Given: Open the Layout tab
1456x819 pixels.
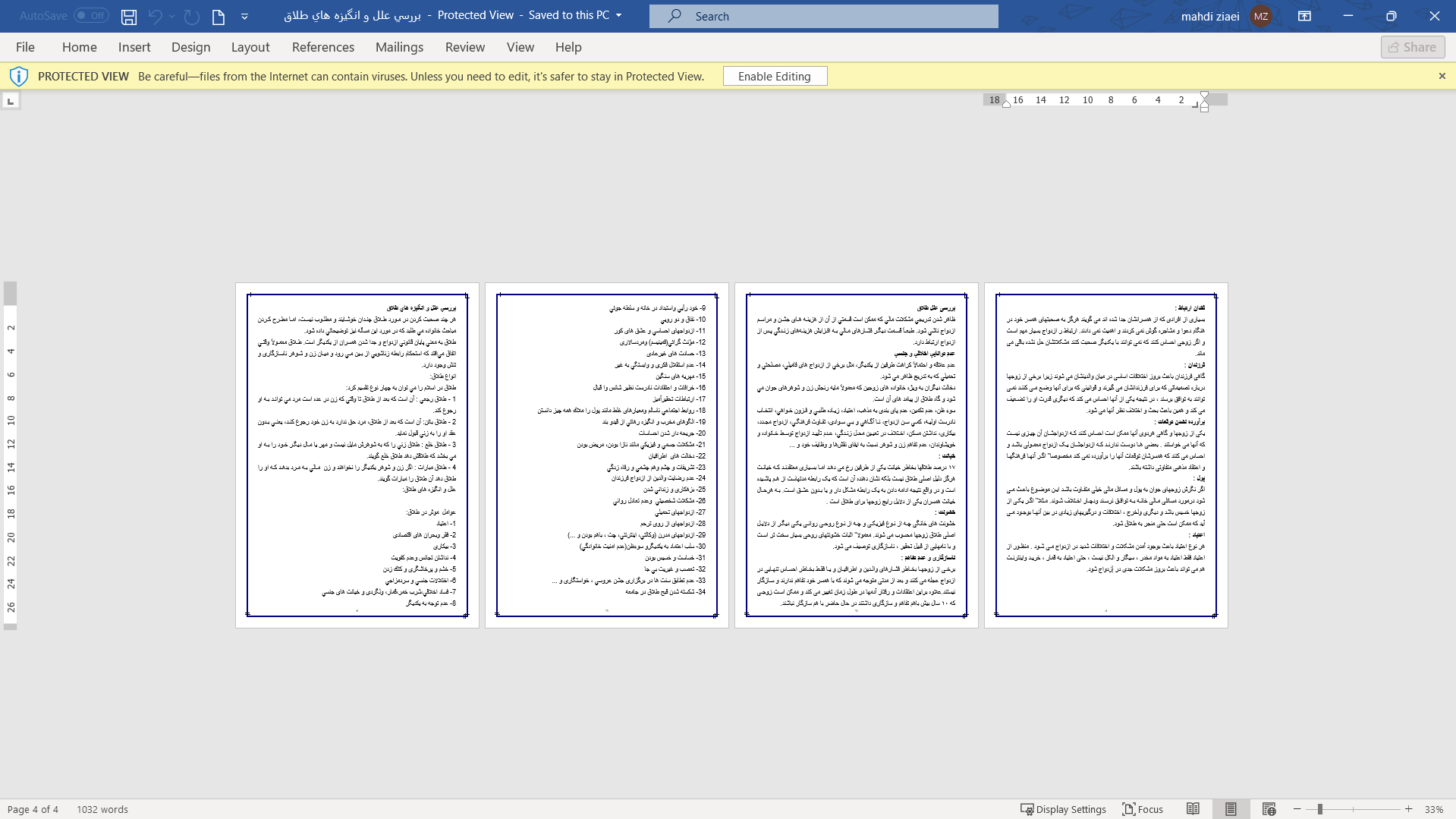Looking at the screenshot, I should 250,47.
